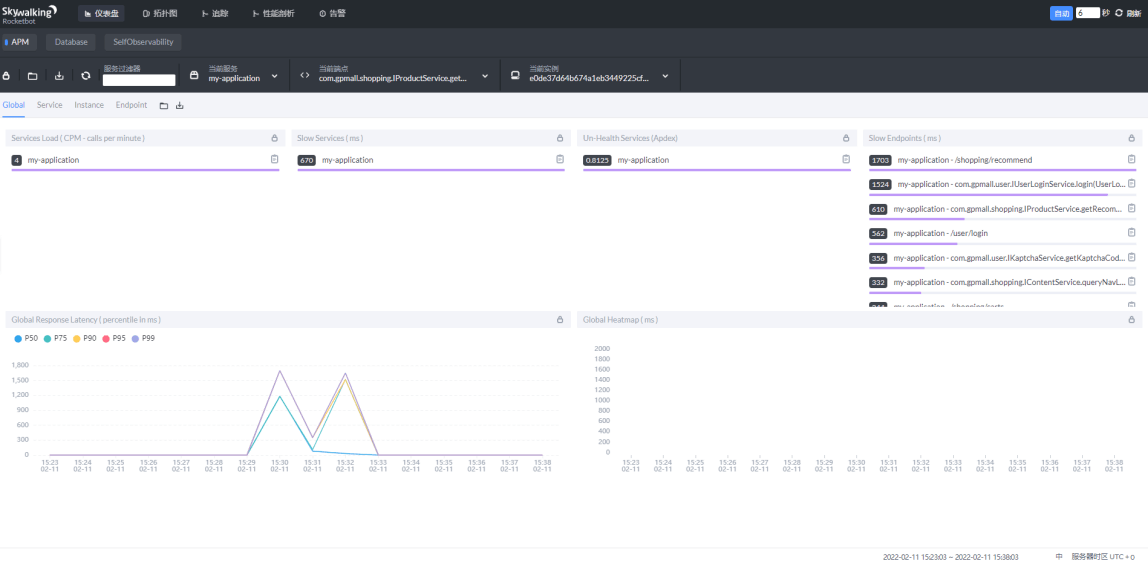Toggle the P90 legend series
1148x564 pixels.
coord(84,338)
